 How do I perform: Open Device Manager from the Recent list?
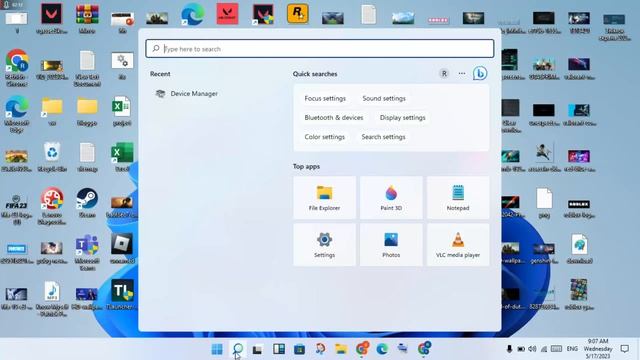[187, 94]
